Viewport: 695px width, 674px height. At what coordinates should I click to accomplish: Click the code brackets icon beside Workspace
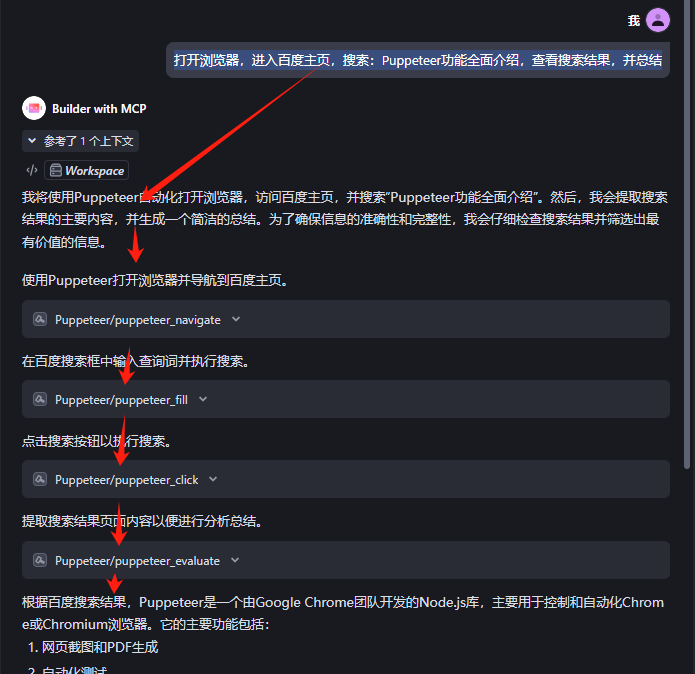pyautogui.click(x=32, y=170)
